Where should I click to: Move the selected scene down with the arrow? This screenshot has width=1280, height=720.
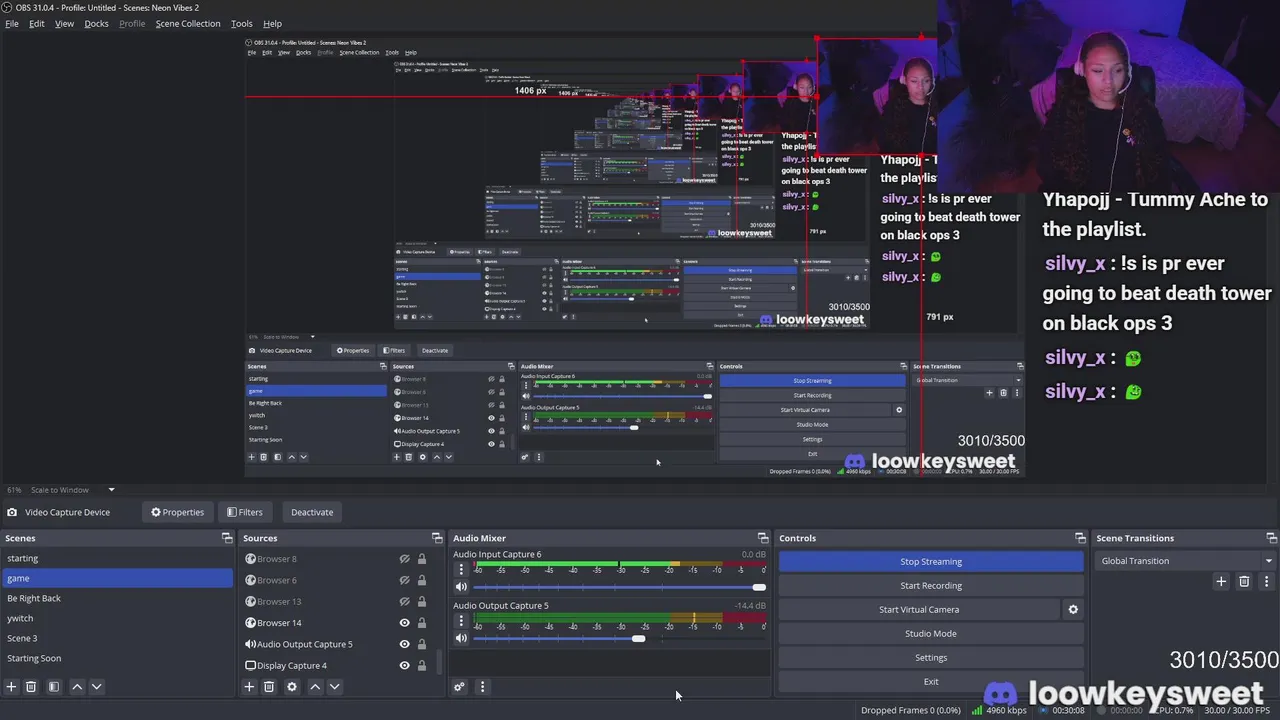pos(96,687)
